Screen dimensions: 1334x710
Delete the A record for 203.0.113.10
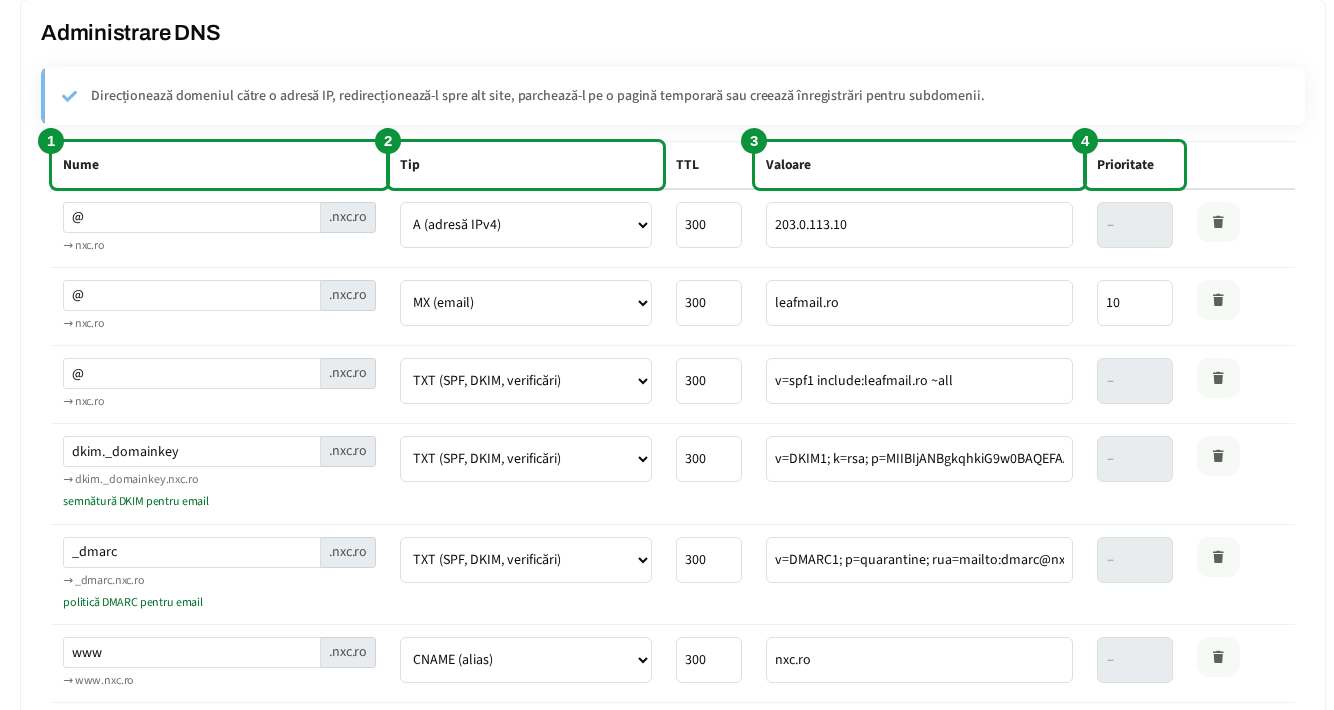(1218, 222)
